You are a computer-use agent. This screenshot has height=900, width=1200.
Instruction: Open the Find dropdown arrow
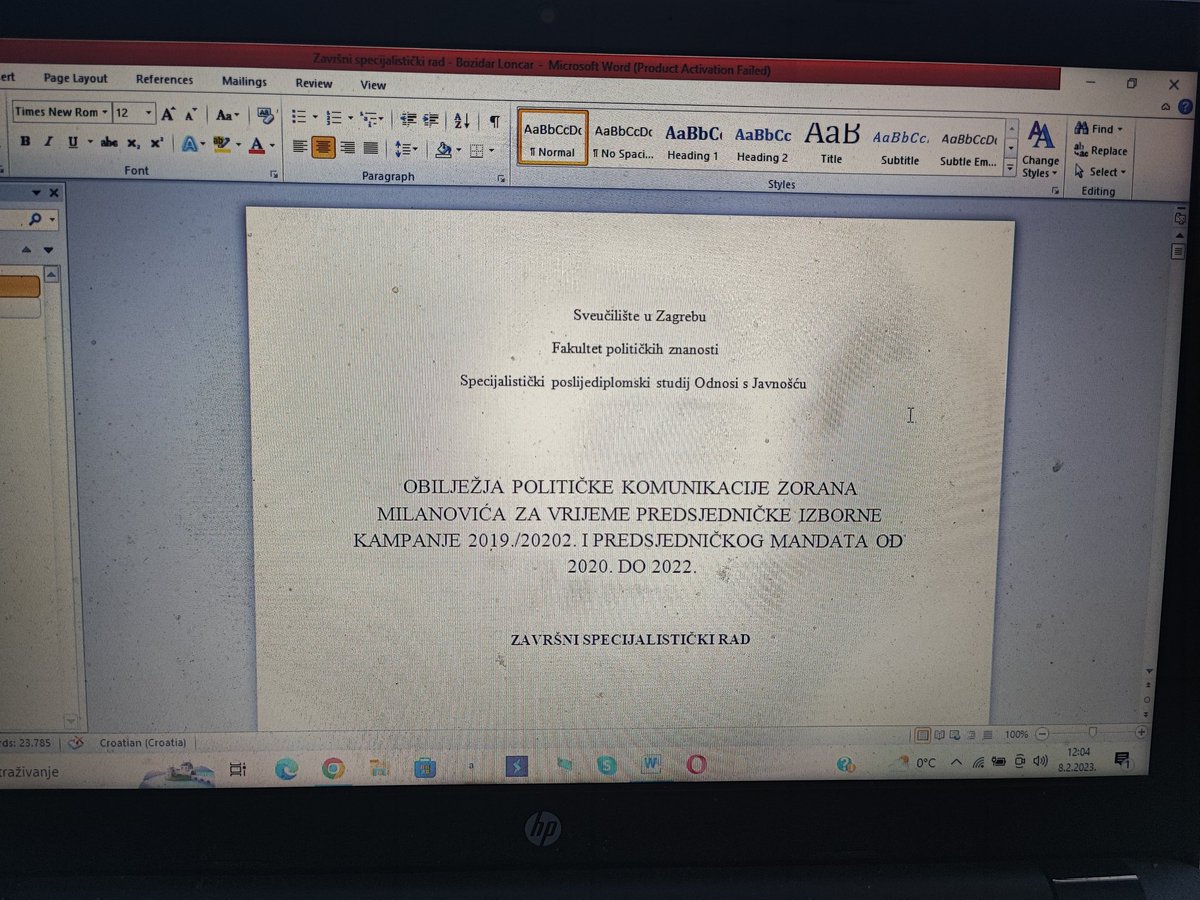coord(1120,129)
